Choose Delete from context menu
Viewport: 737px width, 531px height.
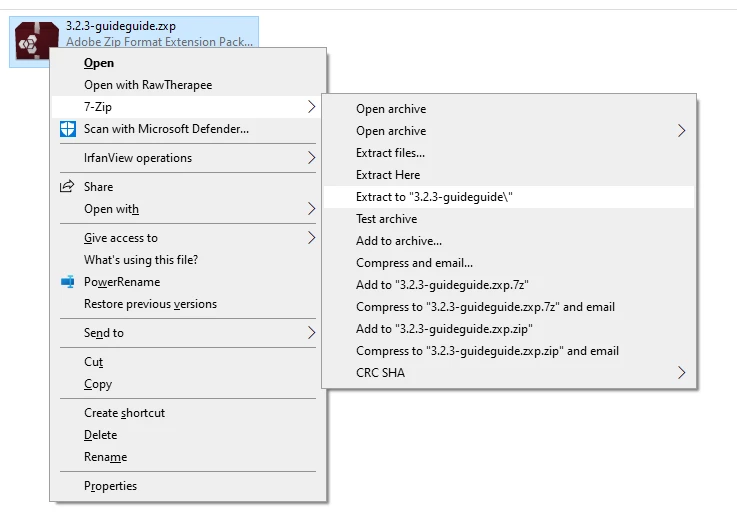[188, 435]
